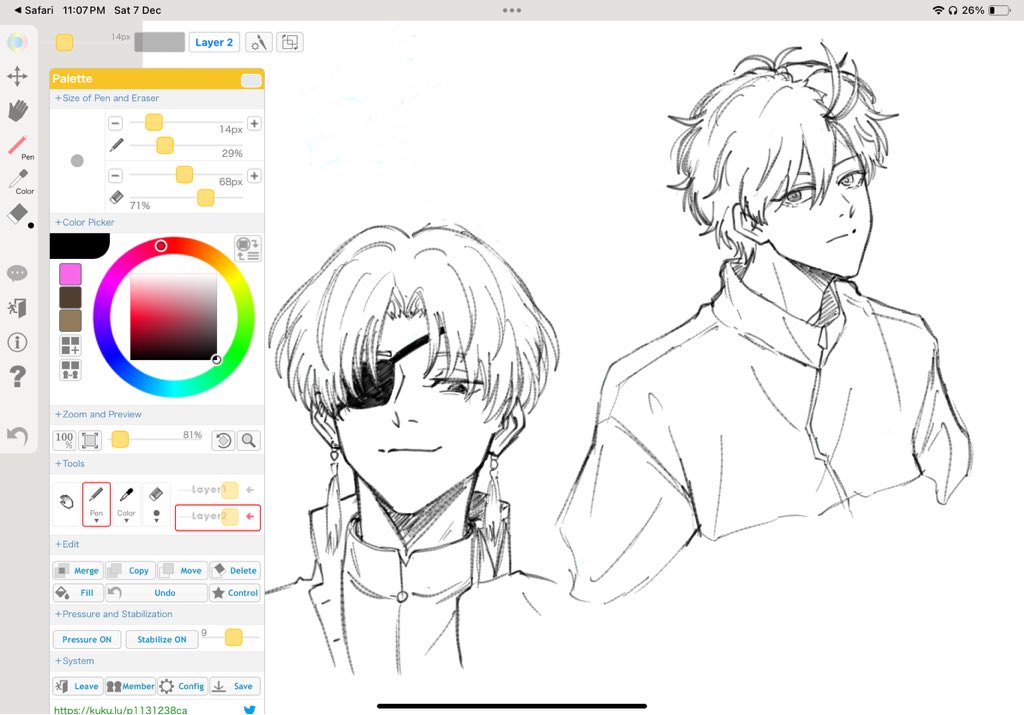Open pen settings icon next to Layer 2
Viewport: 1024px width, 715px height.
(x=259, y=42)
